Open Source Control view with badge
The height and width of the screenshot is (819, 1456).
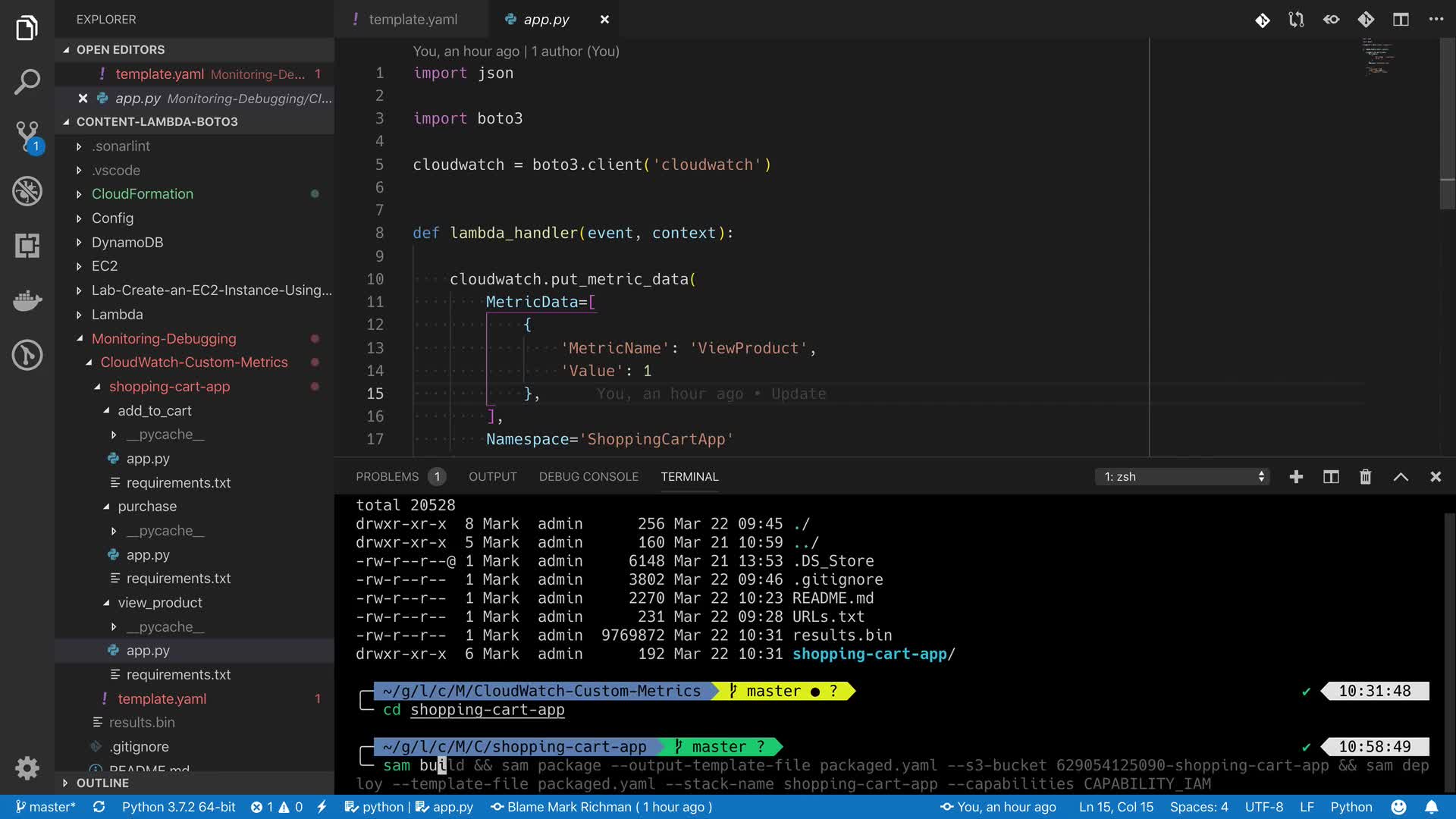pyautogui.click(x=27, y=136)
